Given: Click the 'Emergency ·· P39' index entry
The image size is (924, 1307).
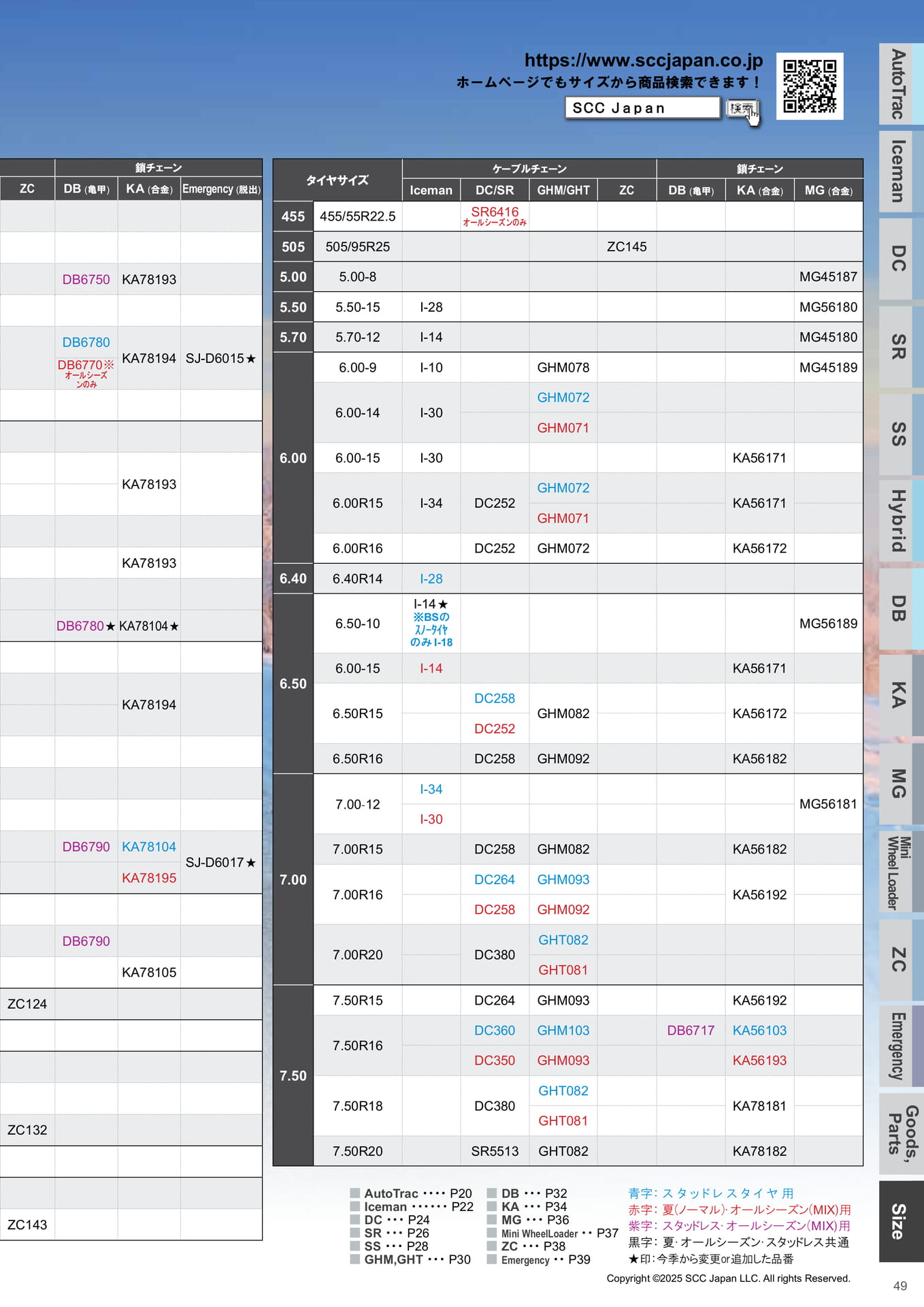Looking at the screenshot, I should coord(538,1260).
